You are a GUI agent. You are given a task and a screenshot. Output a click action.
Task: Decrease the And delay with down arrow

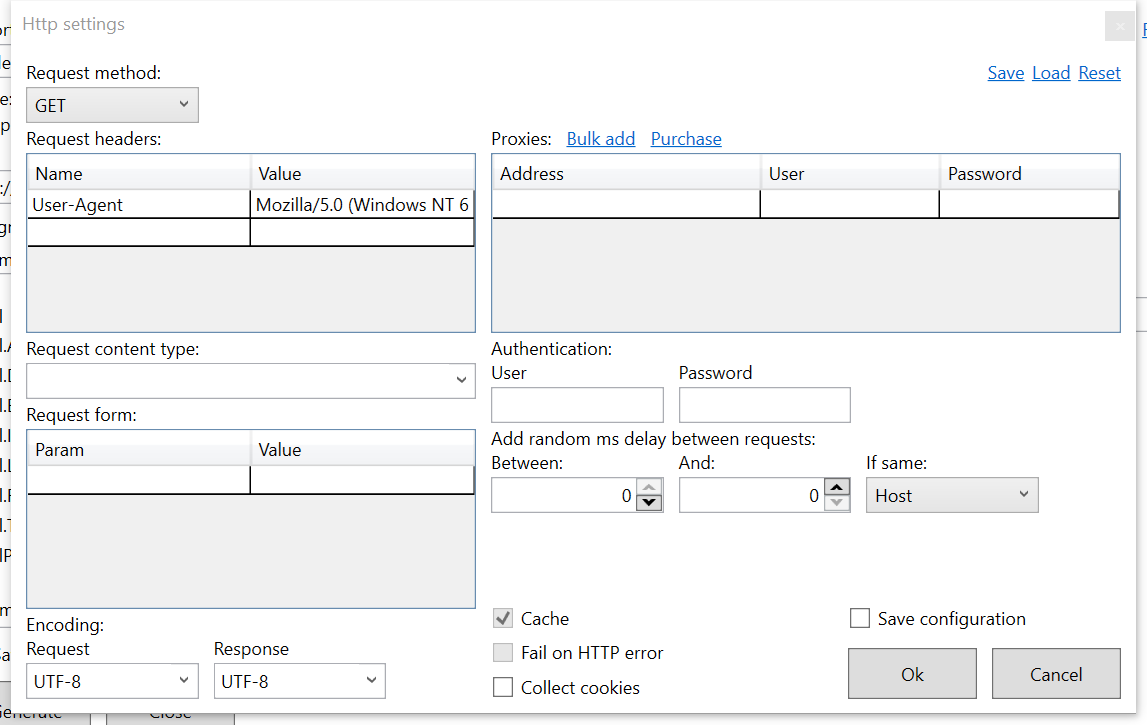tap(837, 503)
